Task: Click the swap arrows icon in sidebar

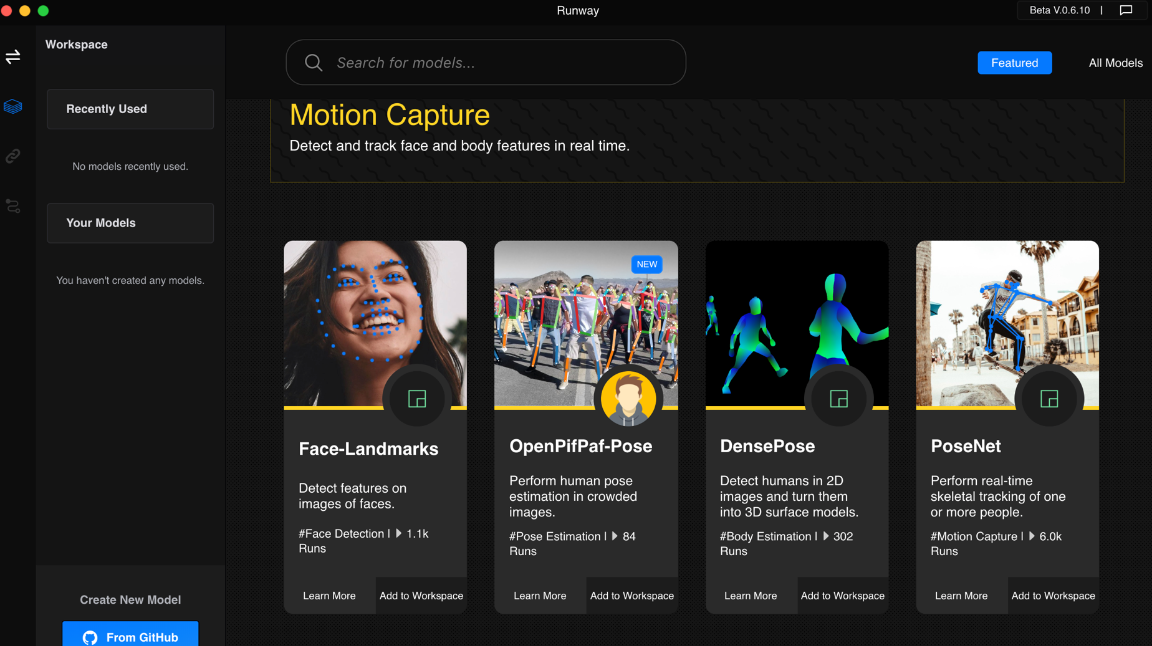Action: click(x=13, y=57)
